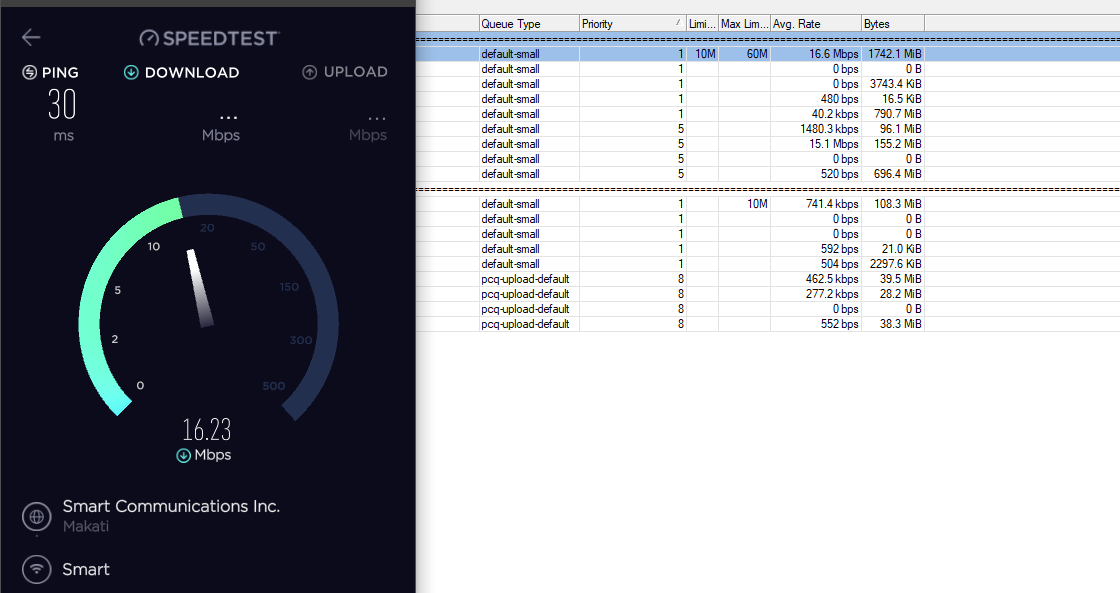The width and height of the screenshot is (1120, 593).
Task: Click the 60M max limit cell
Action: coord(744,54)
